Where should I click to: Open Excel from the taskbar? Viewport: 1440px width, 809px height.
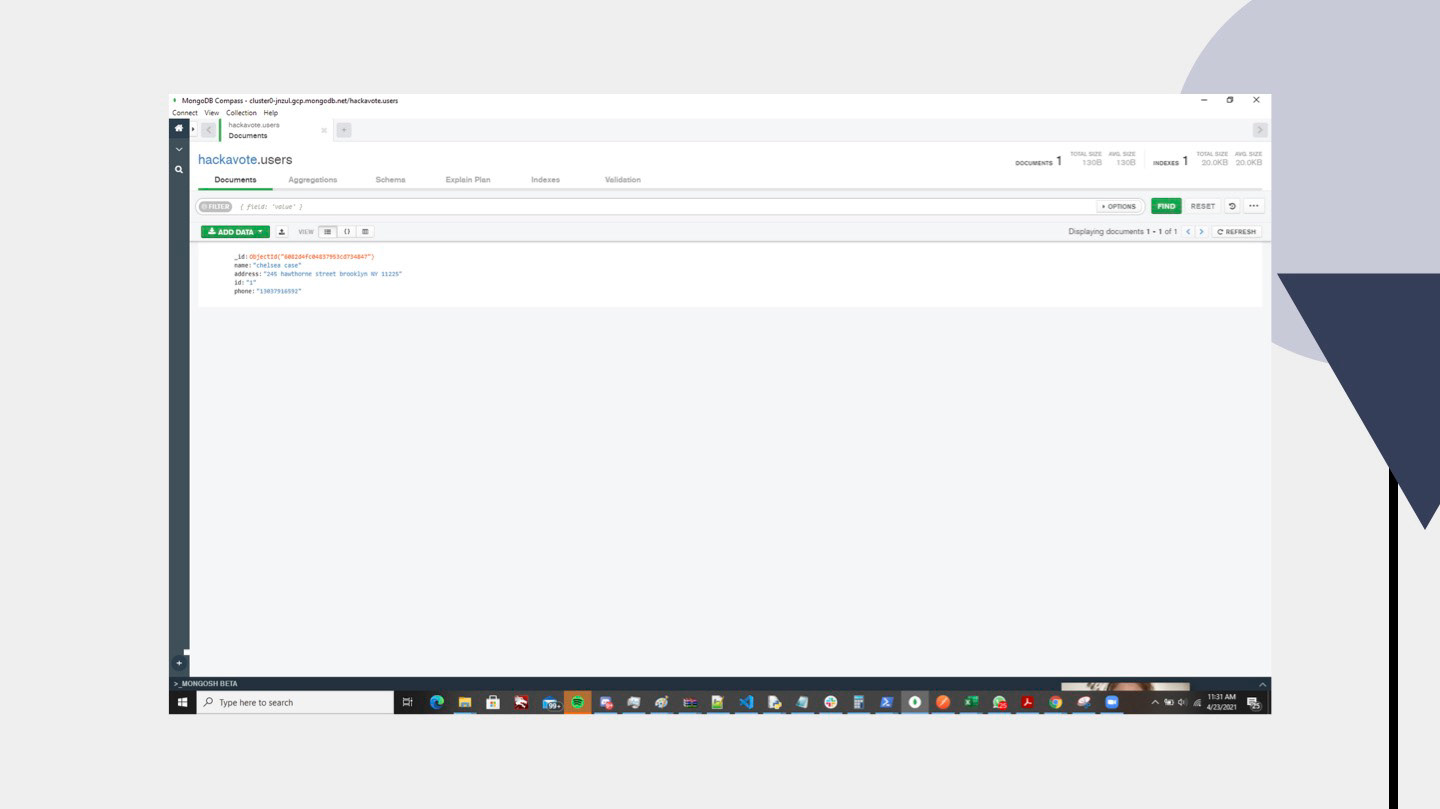point(970,702)
